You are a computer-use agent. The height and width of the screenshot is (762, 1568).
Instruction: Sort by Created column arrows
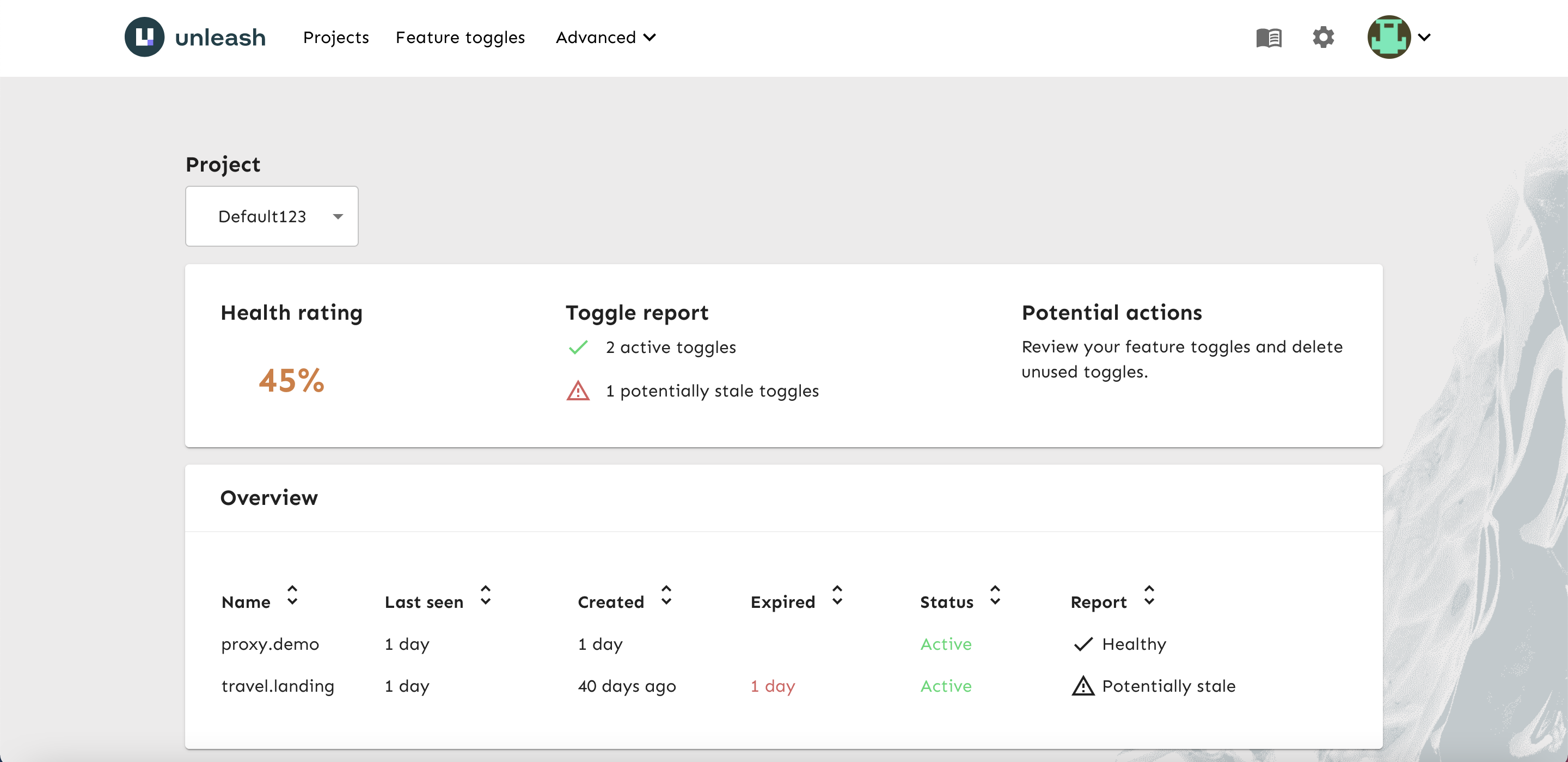pos(666,595)
